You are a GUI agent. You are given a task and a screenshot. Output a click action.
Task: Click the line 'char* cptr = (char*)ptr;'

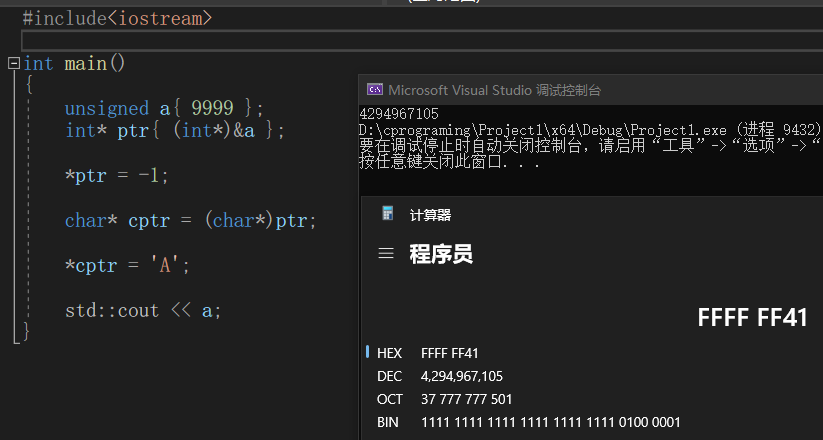click(x=191, y=220)
